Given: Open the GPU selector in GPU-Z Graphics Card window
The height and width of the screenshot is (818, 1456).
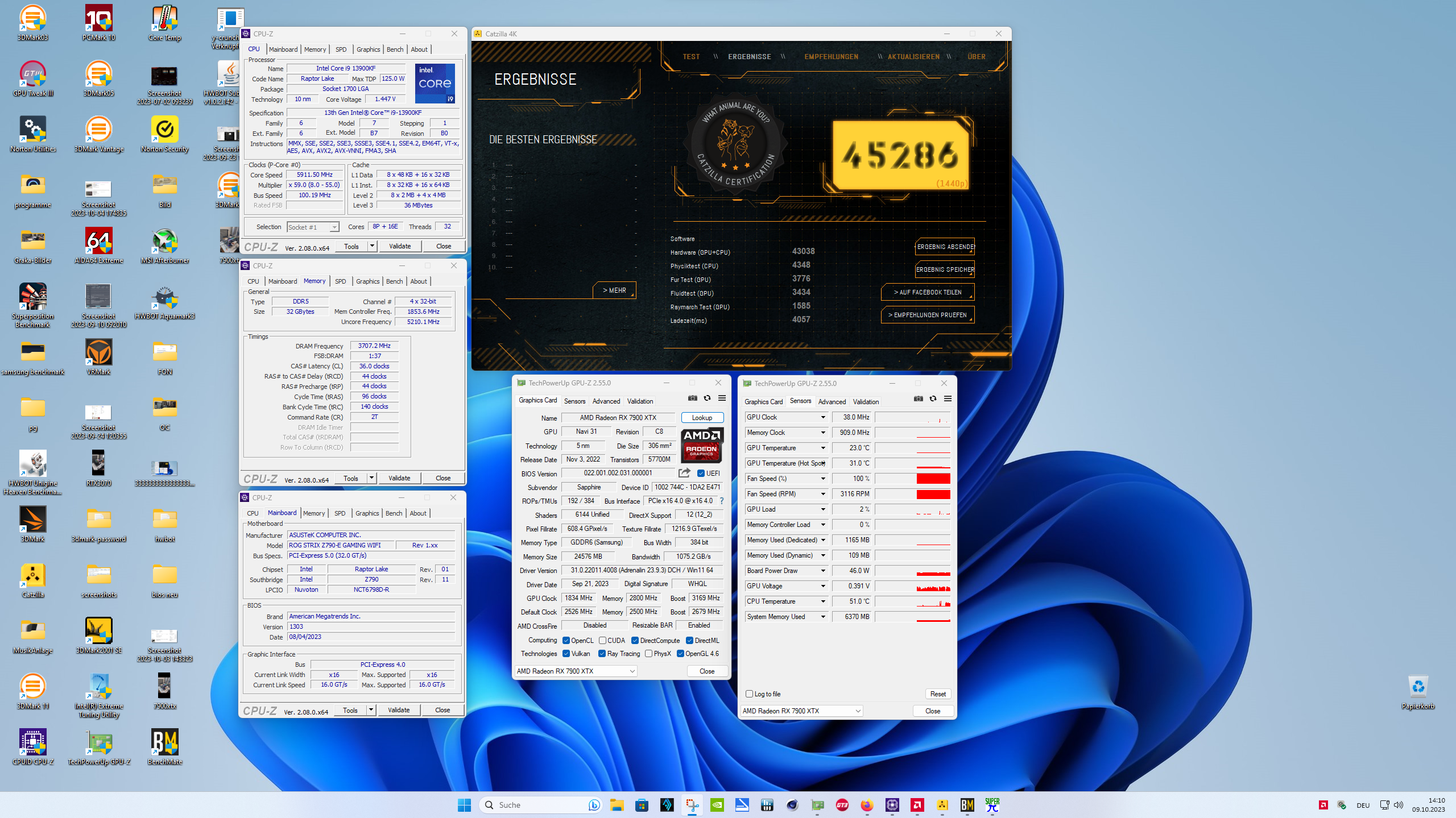Looking at the screenshot, I should click(576, 671).
